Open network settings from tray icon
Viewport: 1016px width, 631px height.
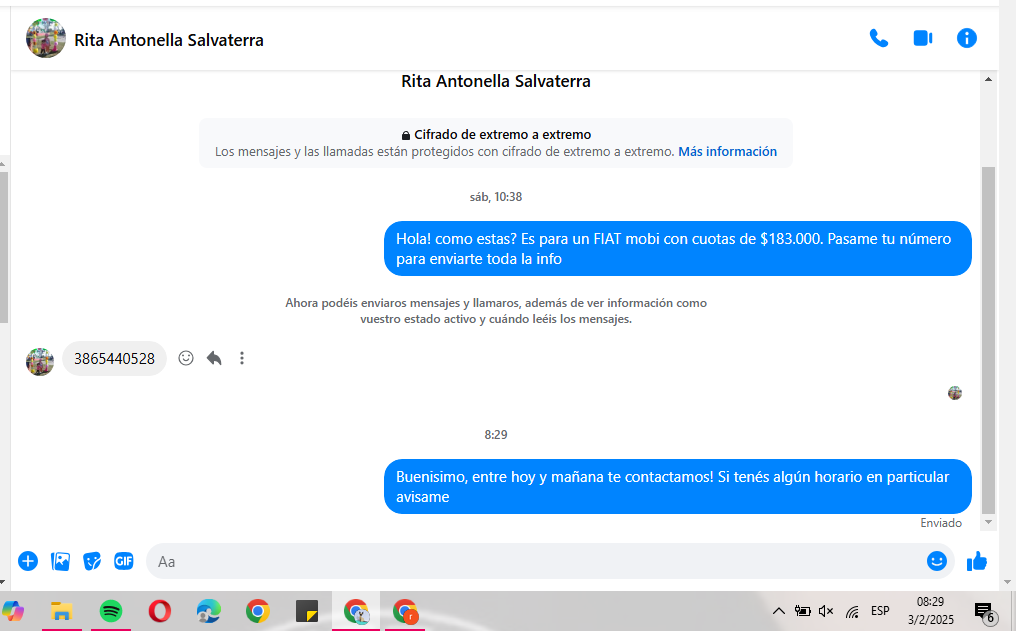[852, 611]
